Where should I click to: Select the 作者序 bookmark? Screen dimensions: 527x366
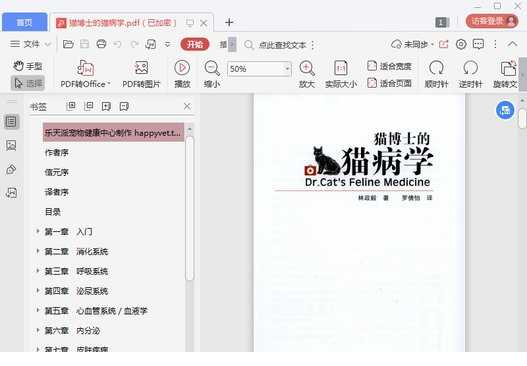(56, 153)
